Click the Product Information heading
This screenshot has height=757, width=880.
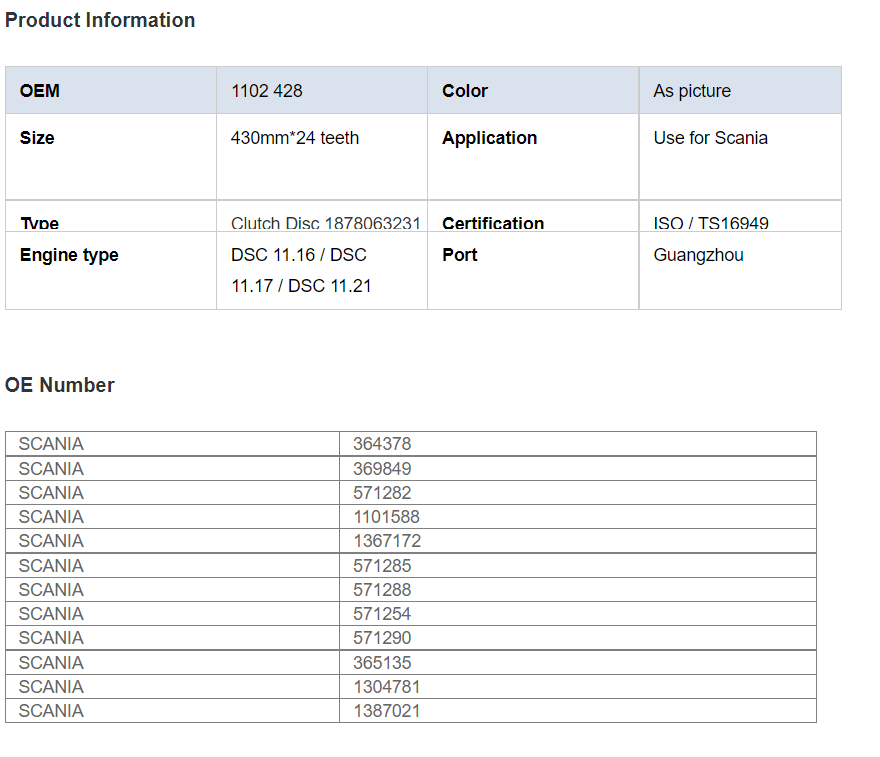[100, 20]
